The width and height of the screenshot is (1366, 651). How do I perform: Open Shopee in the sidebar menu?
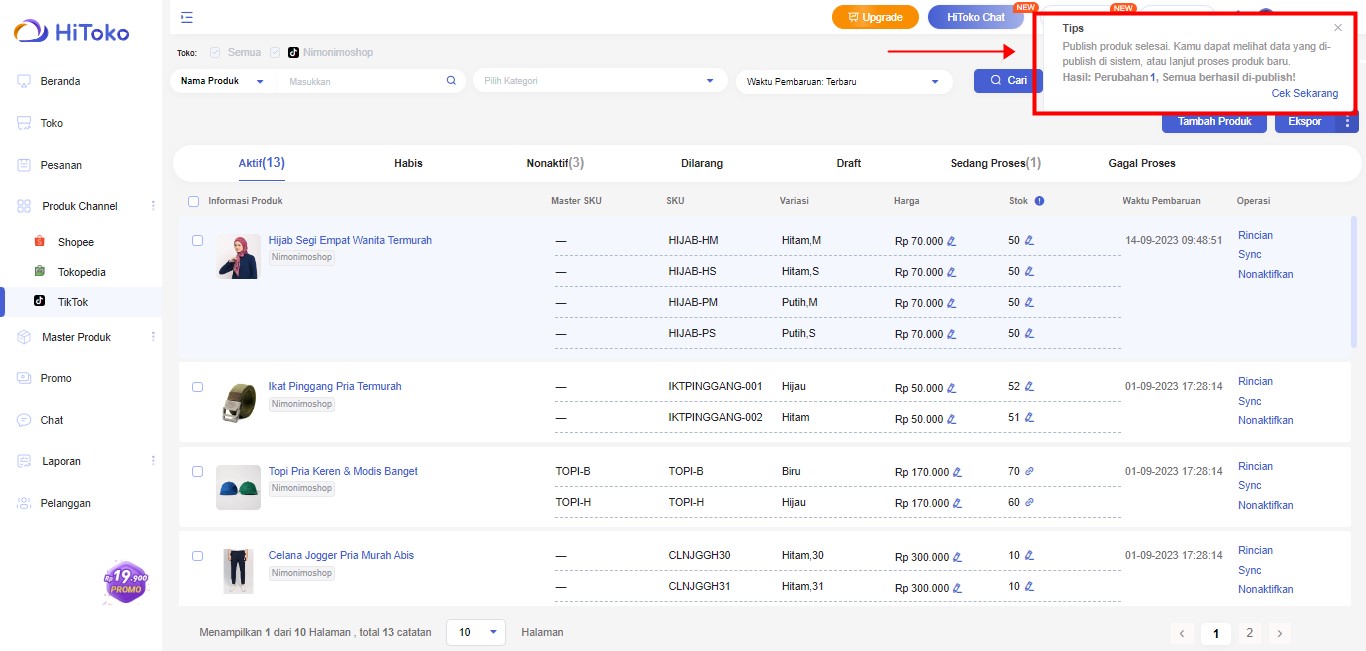pyautogui.click(x=76, y=242)
